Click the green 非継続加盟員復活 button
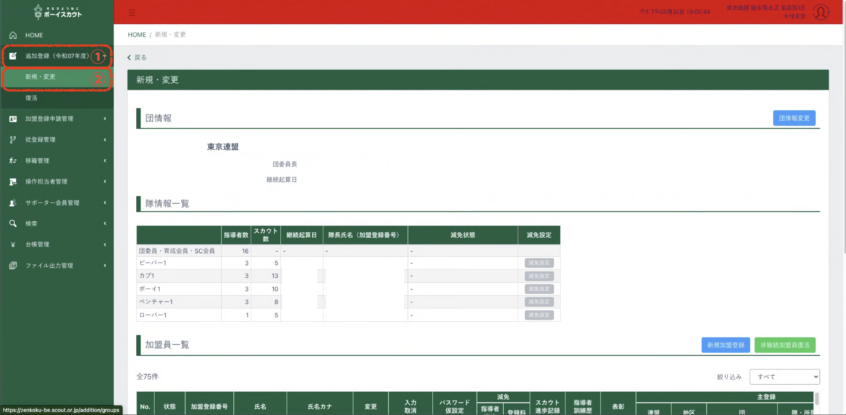Viewport: 846px width, 415px height. [785, 344]
